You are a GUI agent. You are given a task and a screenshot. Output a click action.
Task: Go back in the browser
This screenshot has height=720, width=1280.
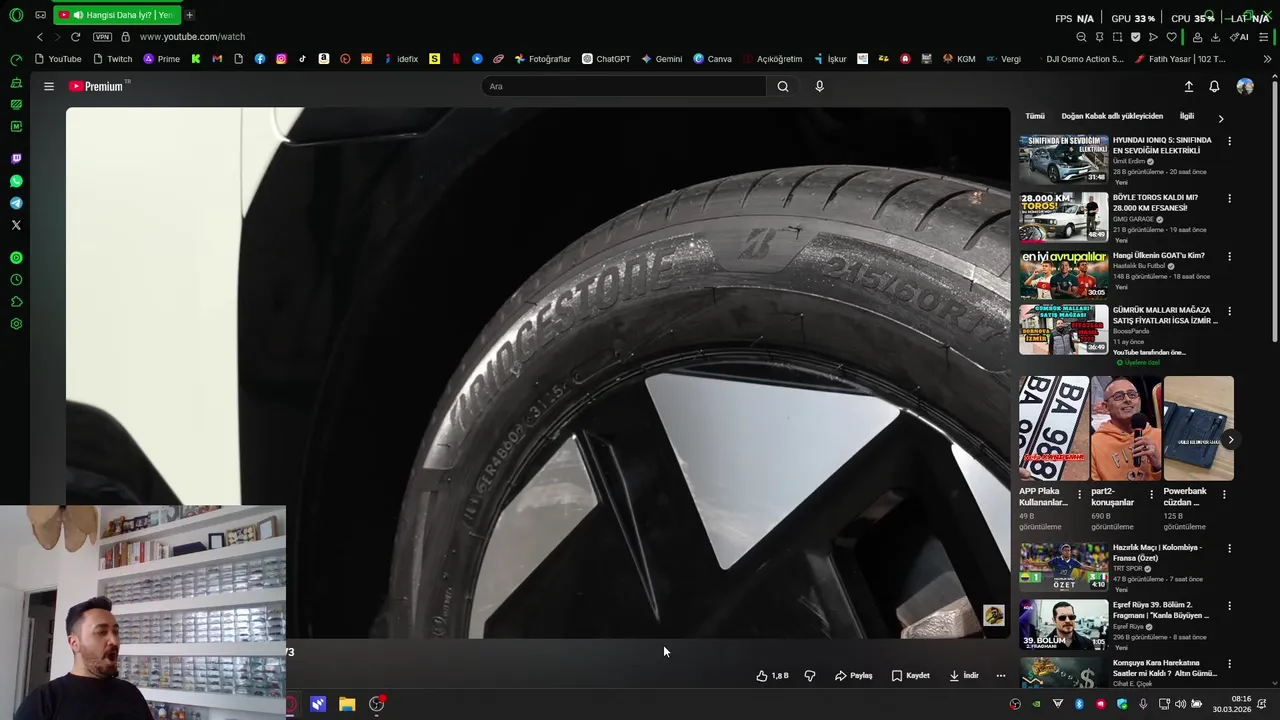tap(40, 37)
